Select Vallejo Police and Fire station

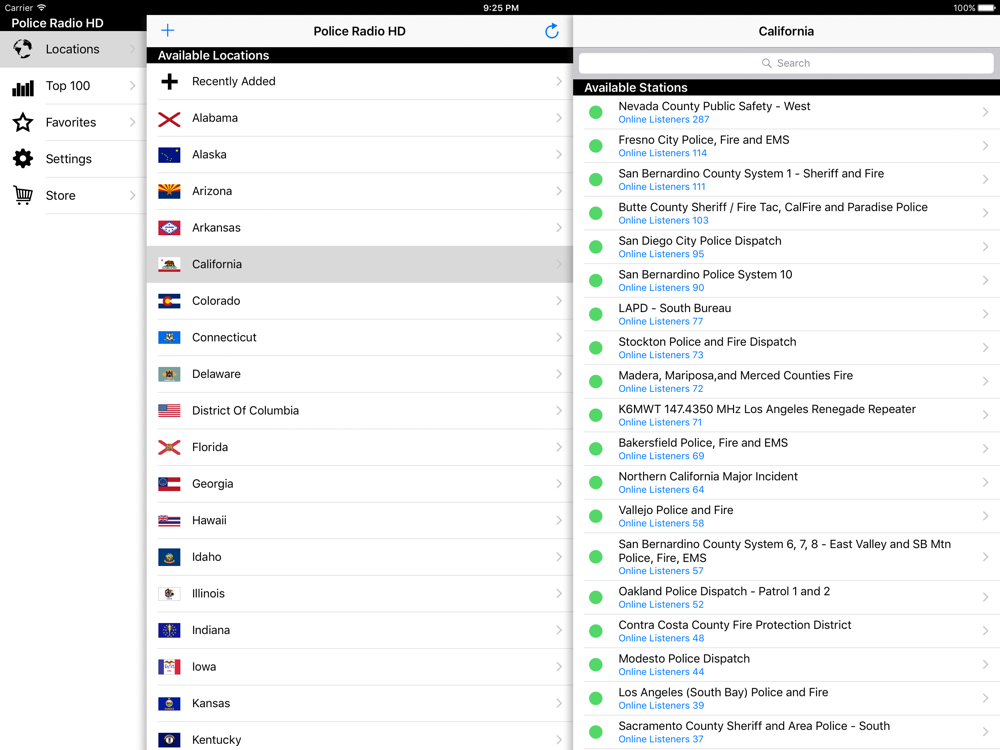(786, 516)
